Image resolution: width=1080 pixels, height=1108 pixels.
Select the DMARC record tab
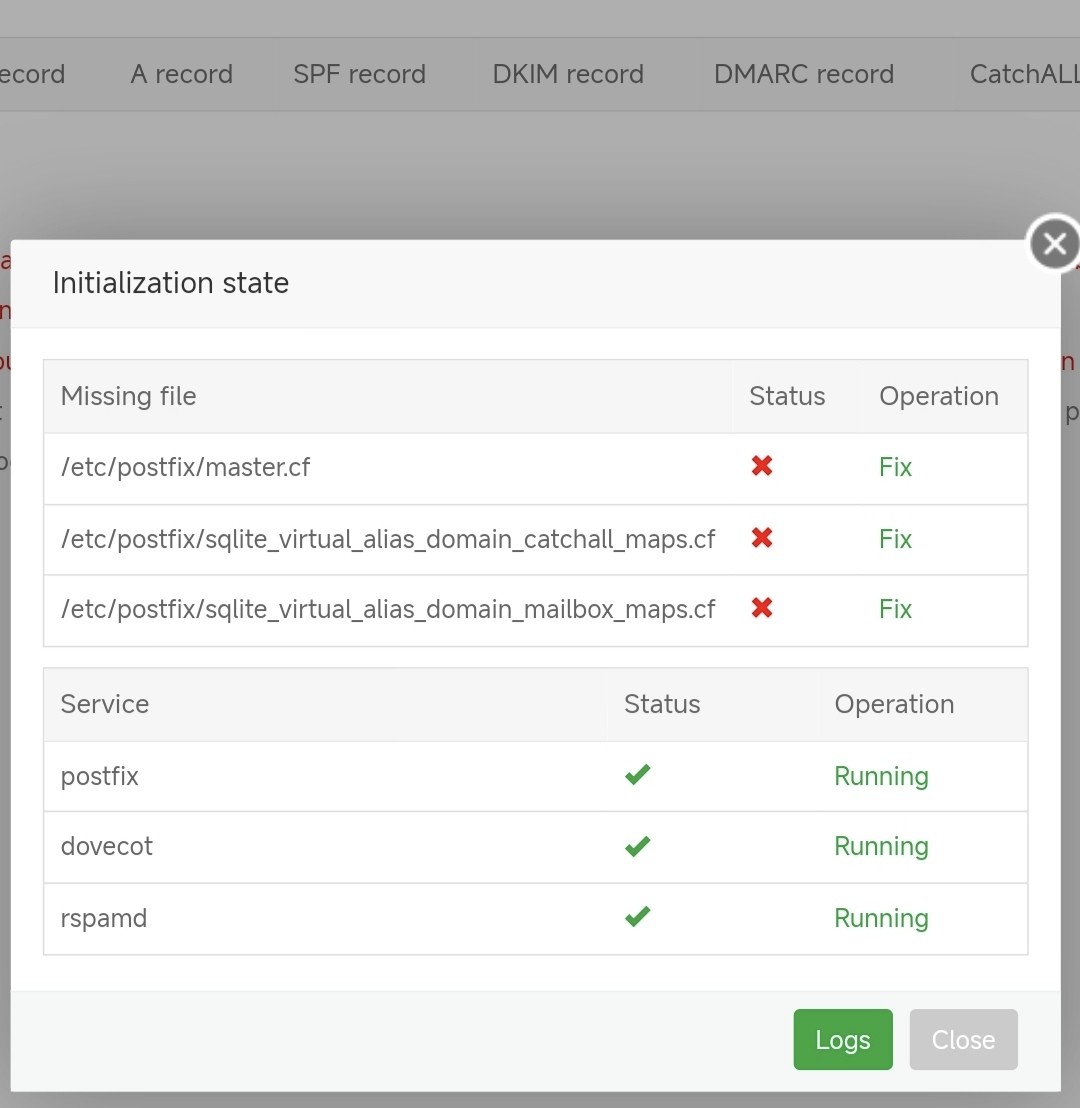pyautogui.click(x=803, y=74)
